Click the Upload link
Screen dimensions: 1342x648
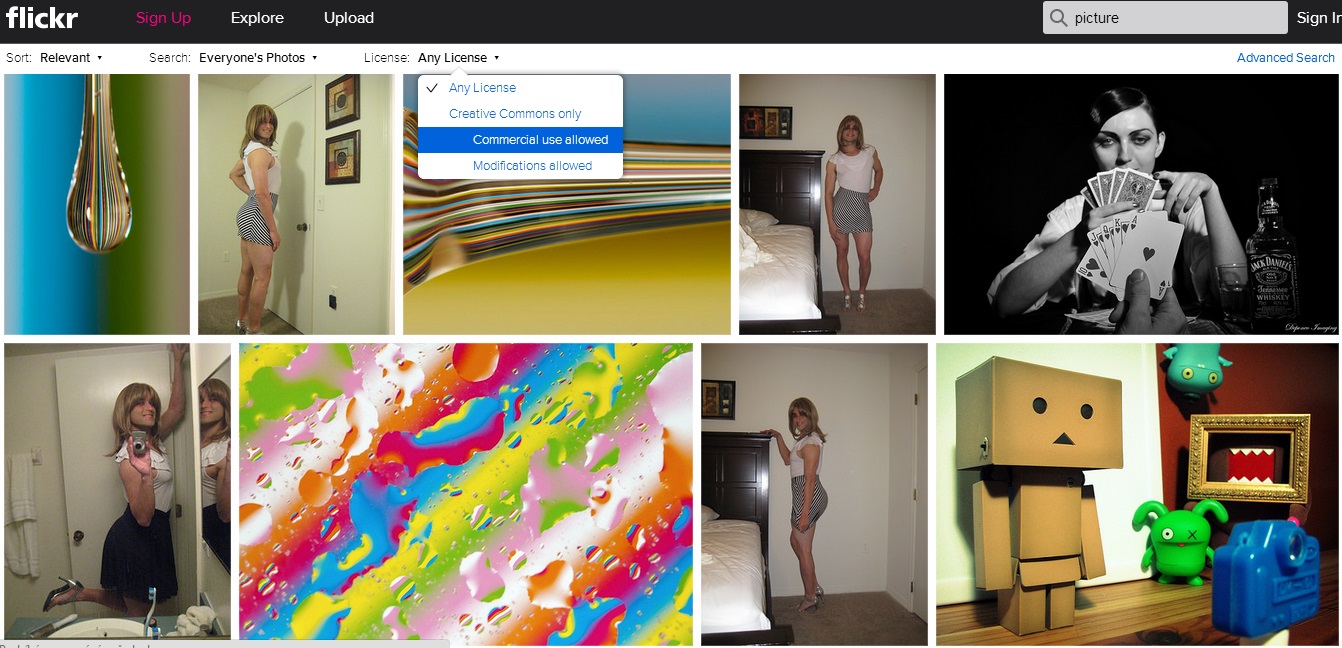pyautogui.click(x=349, y=18)
